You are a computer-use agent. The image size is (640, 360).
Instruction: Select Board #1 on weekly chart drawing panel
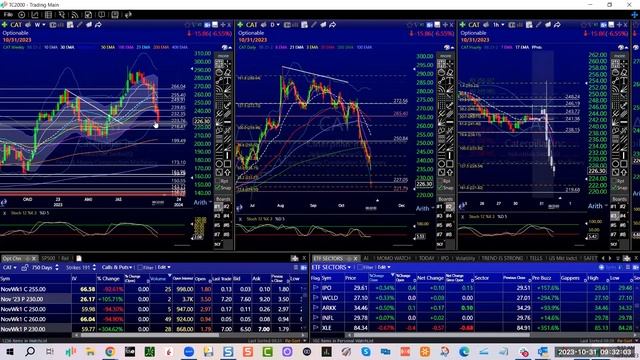218,207
